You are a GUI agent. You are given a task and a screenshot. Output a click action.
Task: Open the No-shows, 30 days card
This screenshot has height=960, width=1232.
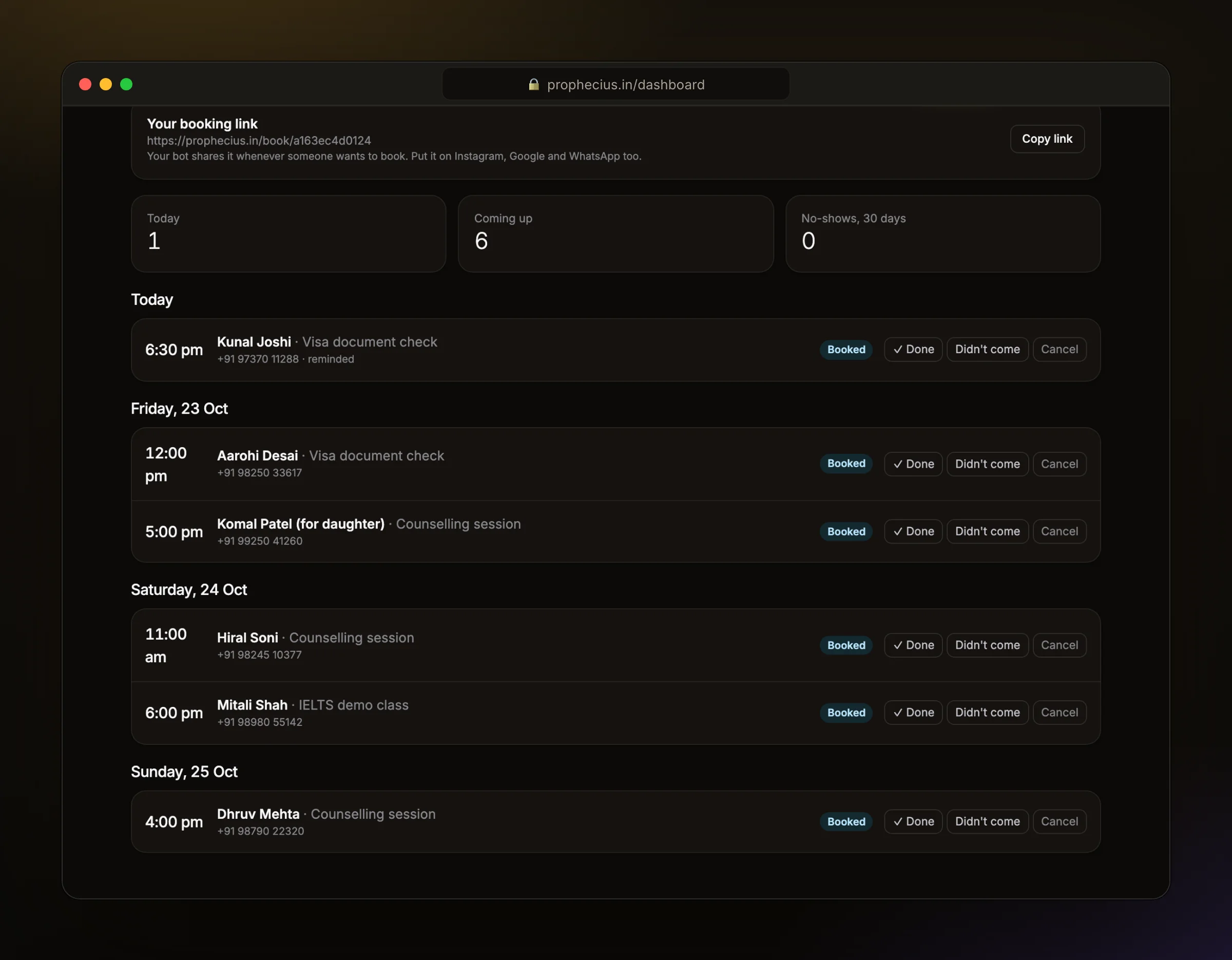pos(942,234)
